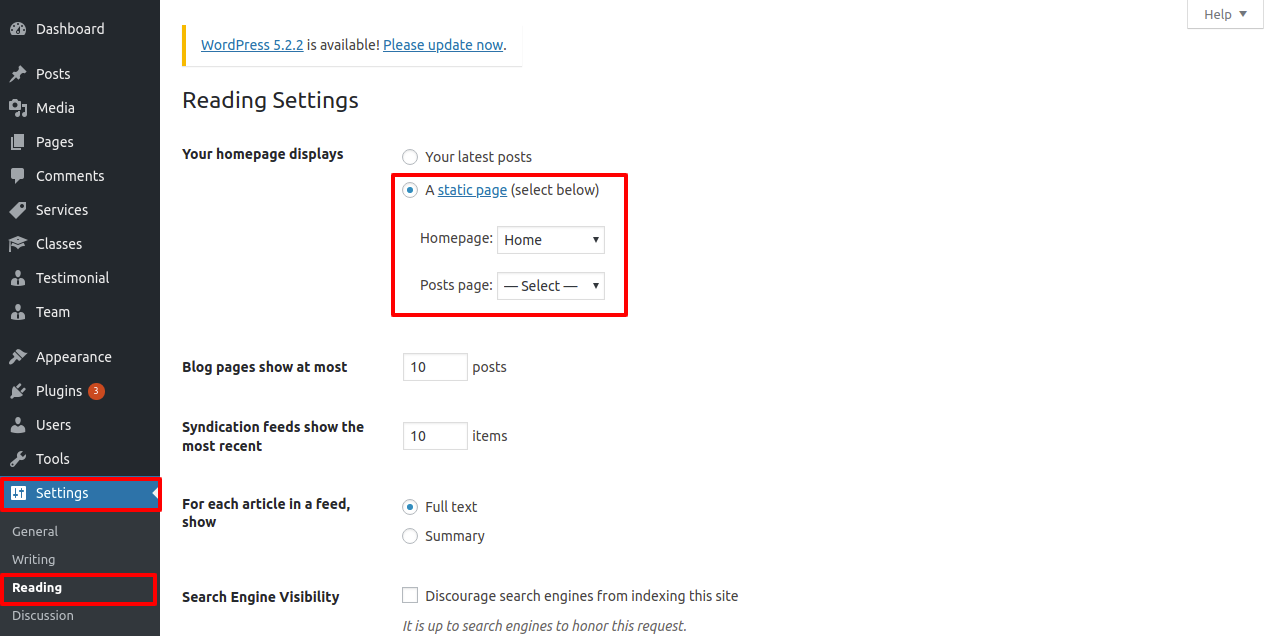This screenshot has height=636, width=1284.
Task: Select the 'Your latest posts' radio button
Action: click(410, 157)
